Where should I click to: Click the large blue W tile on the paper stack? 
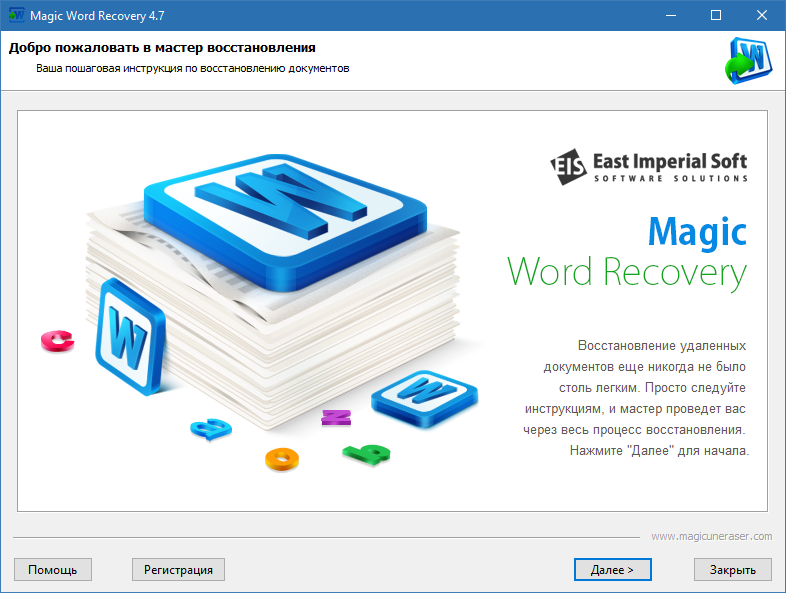pyautogui.click(x=286, y=221)
